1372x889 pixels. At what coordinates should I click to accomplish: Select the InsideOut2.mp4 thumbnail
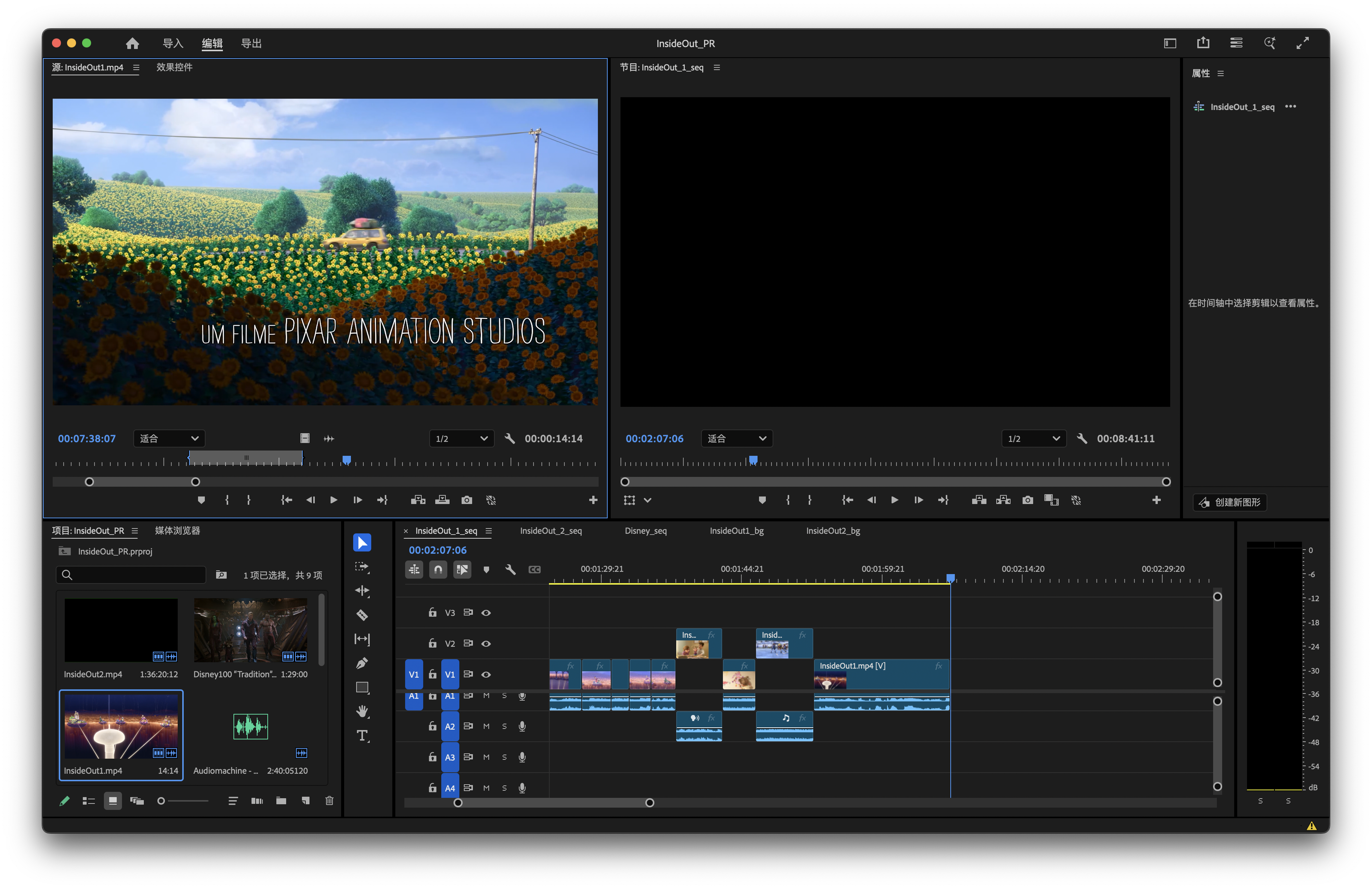tap(121, 630)
